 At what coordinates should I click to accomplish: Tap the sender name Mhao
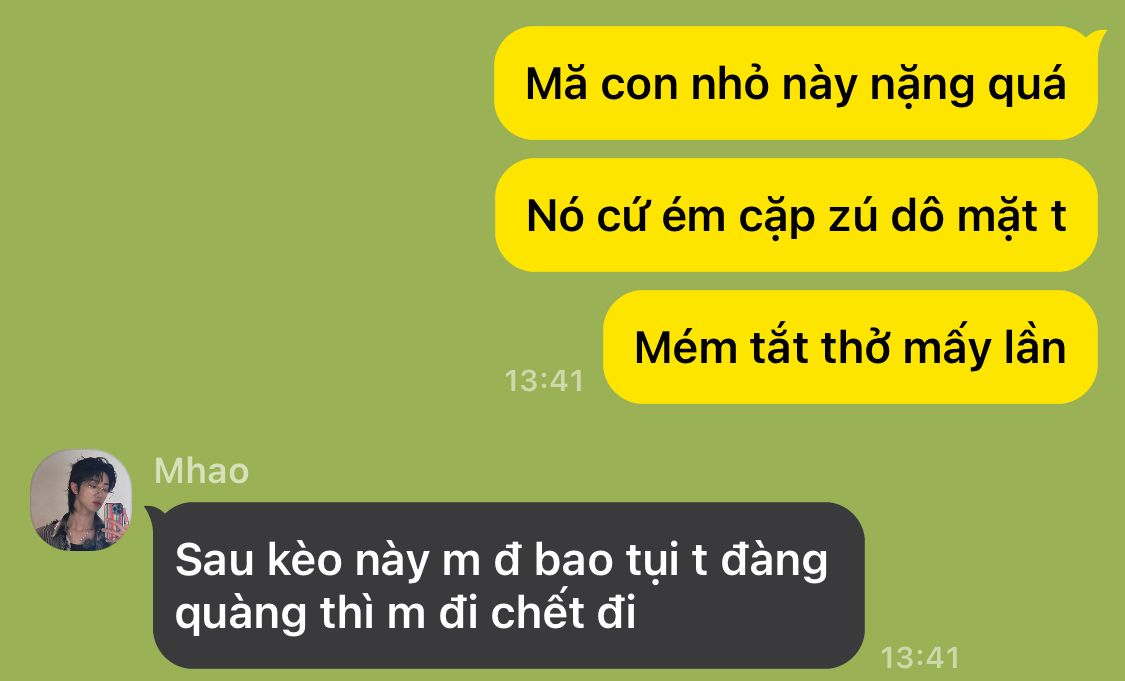[202, 471]
